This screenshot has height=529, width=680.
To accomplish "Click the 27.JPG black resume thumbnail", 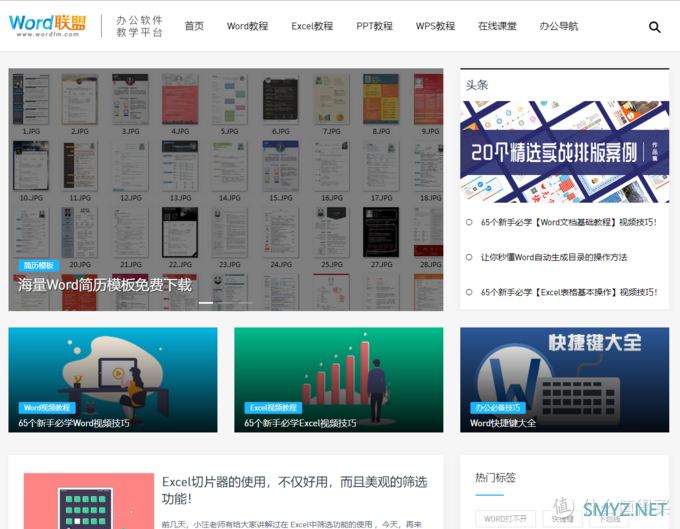I will pos(381,232).
